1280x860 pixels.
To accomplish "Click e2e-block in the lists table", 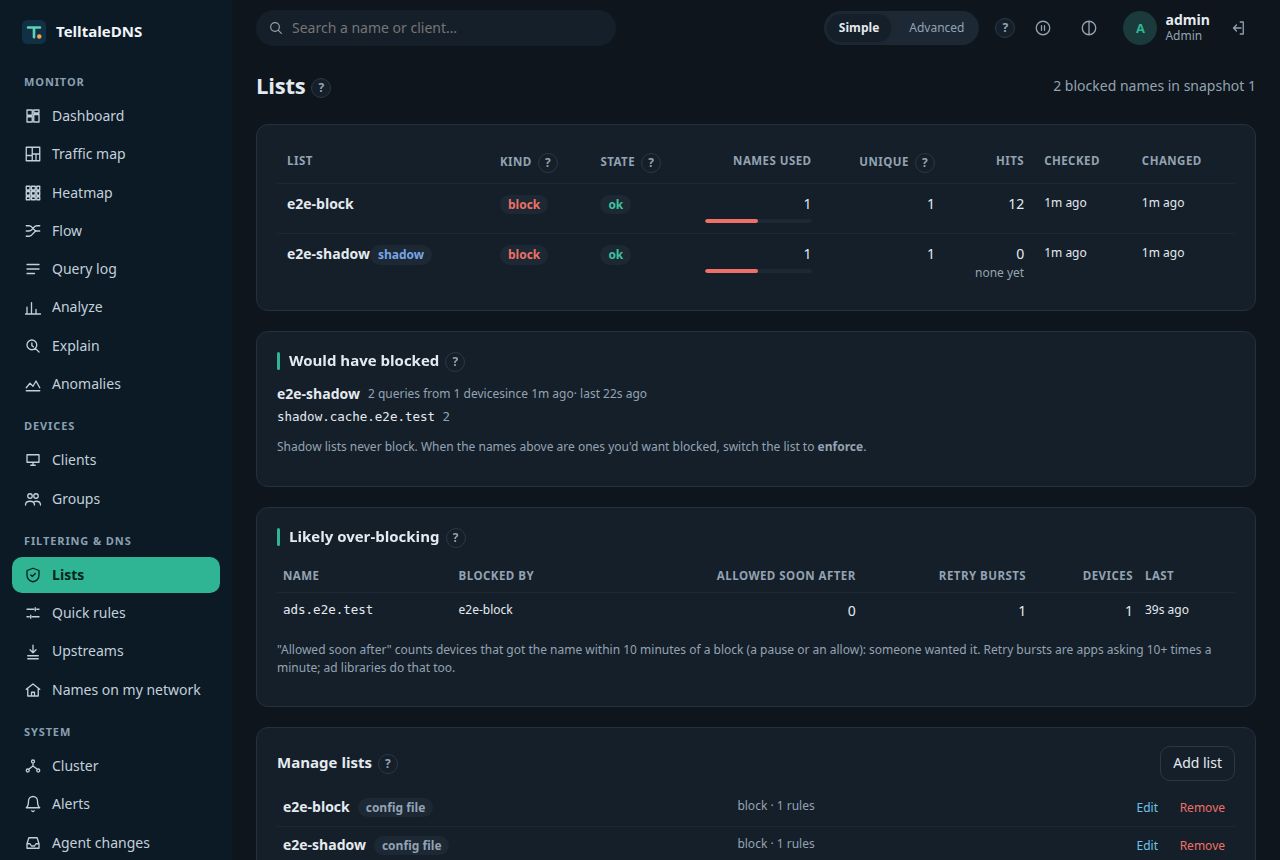I will coord(320,204).
